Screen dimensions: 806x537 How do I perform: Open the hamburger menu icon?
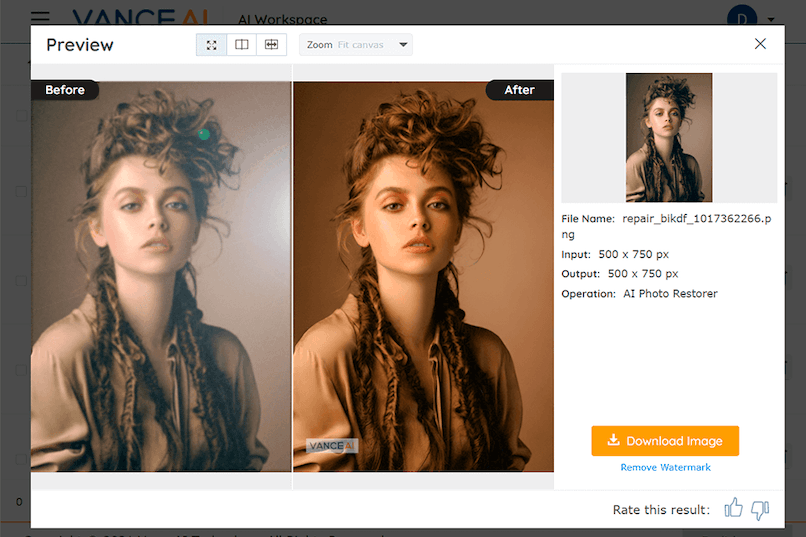click(x=40, y=18)
